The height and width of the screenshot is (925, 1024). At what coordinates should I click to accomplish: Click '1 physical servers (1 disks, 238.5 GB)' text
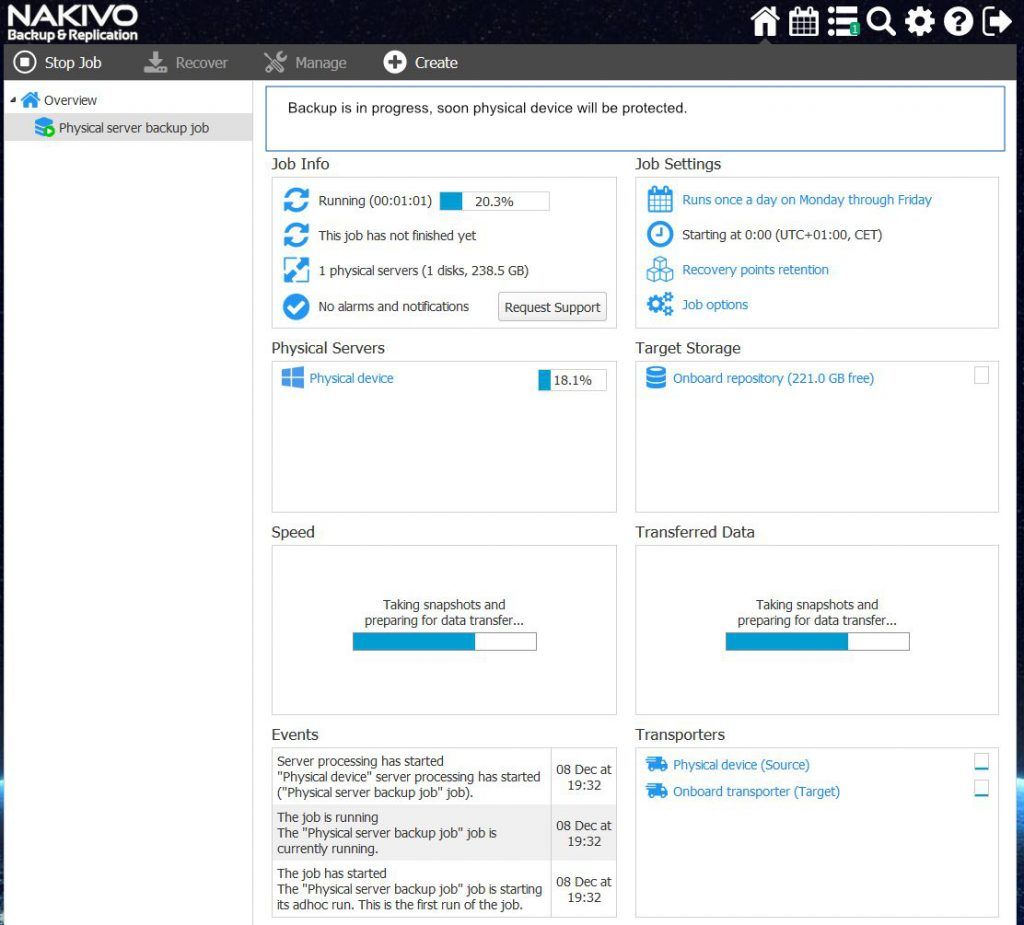pyautogui.click(x=423, y=270)
